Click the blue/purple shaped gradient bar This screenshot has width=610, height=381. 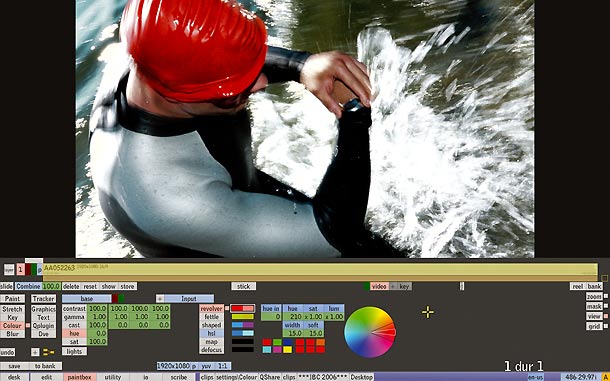242,325
